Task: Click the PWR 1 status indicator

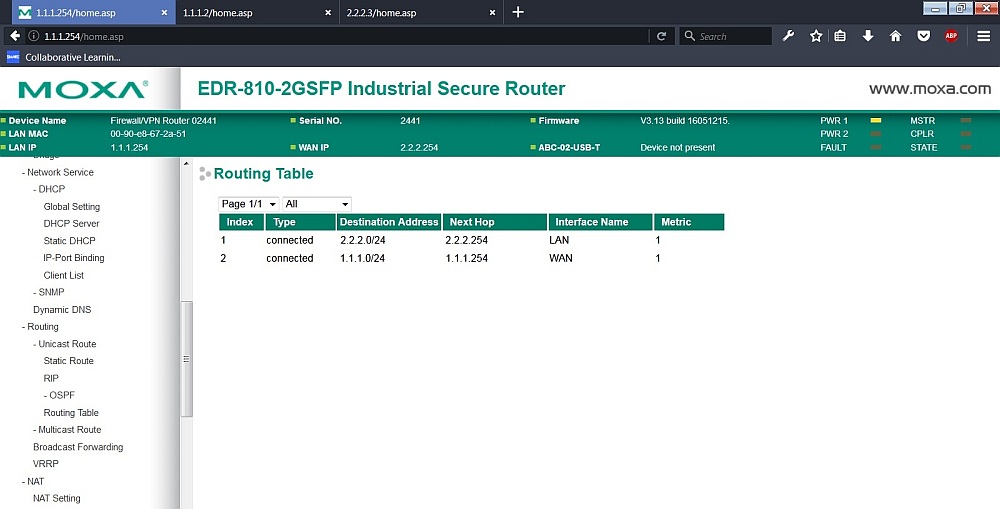Action: click(x=876, y=121)
